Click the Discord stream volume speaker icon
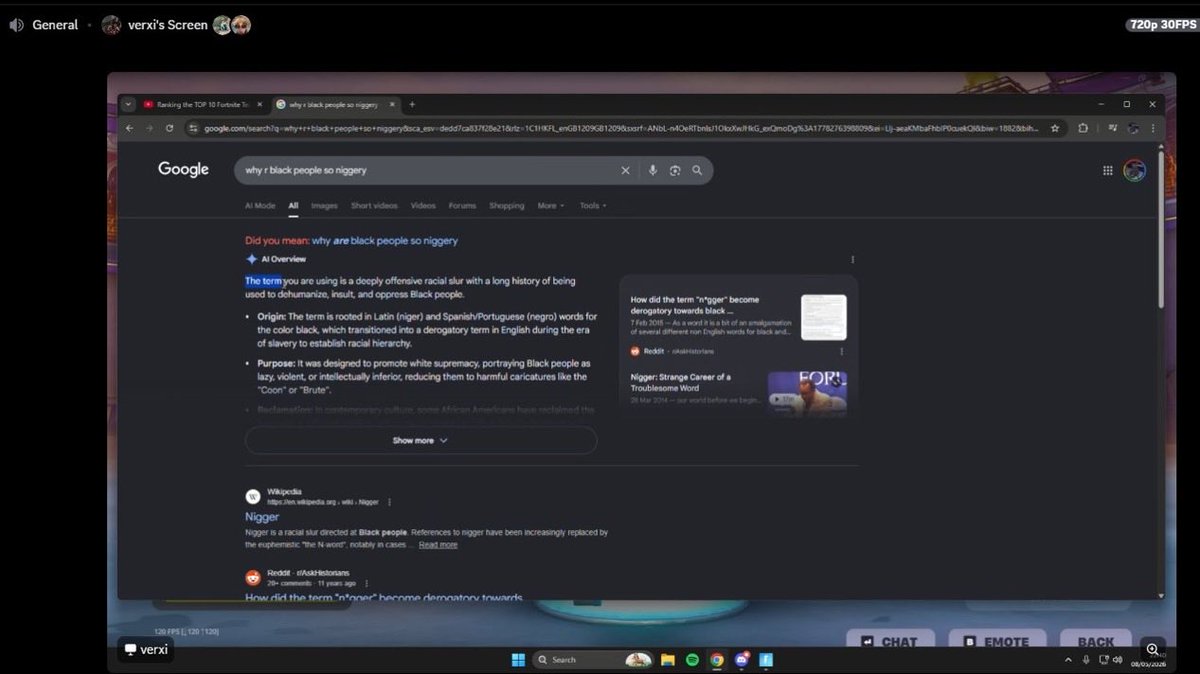This screenshot has width=1200, height=674. pyautogui.click(x=16, y=25)
